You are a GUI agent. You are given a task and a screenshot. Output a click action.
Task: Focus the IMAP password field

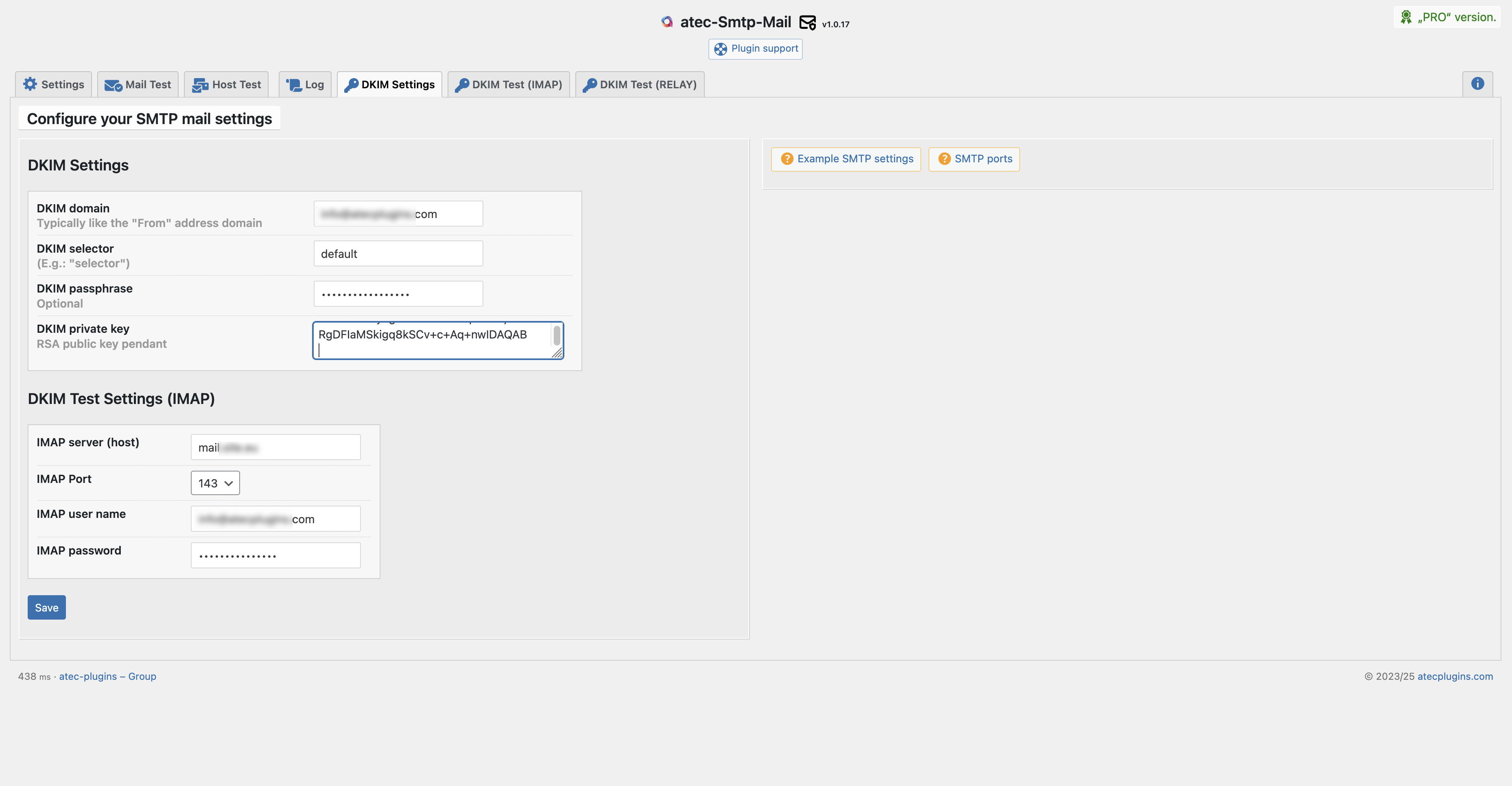(275, 555)
